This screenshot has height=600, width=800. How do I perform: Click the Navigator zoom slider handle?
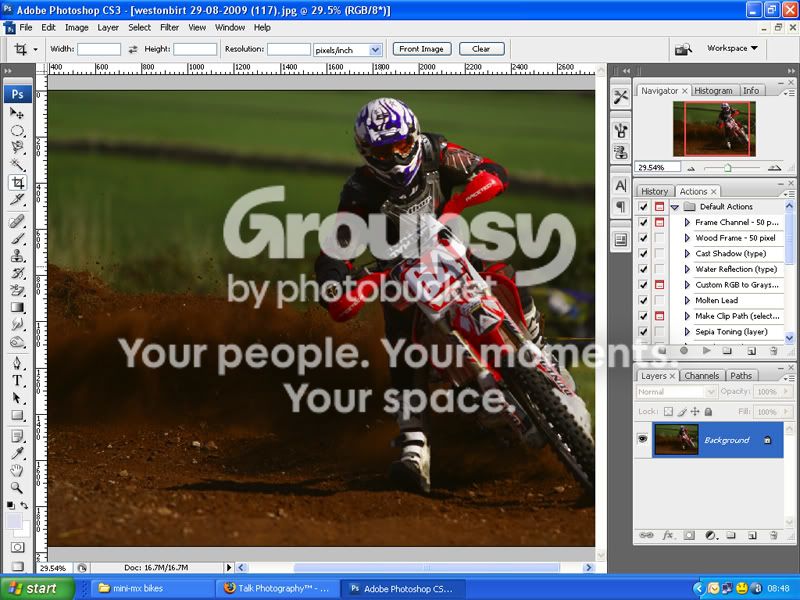pyautogui.click(x=728, y=167)
